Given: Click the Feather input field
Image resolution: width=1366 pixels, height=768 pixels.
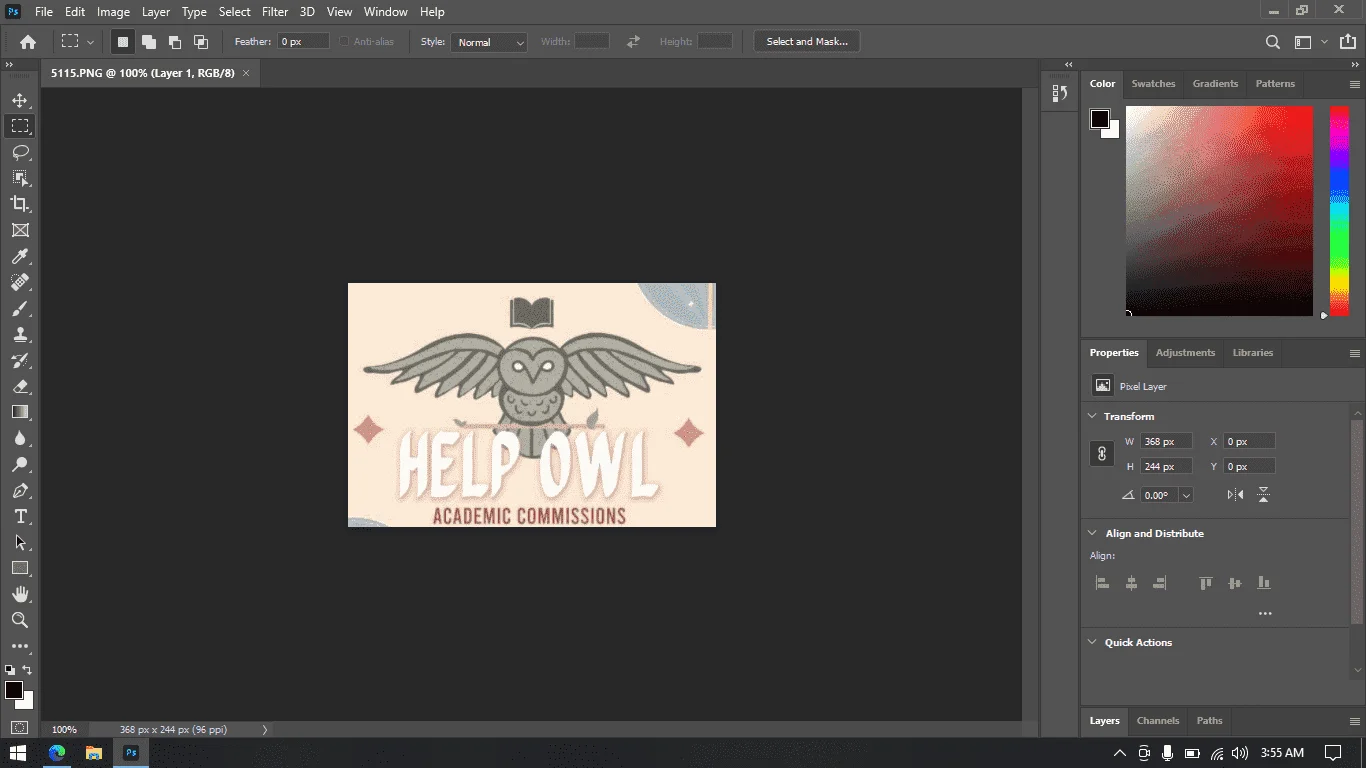Looking at the screenshot, I should click(x=303, y=42).
